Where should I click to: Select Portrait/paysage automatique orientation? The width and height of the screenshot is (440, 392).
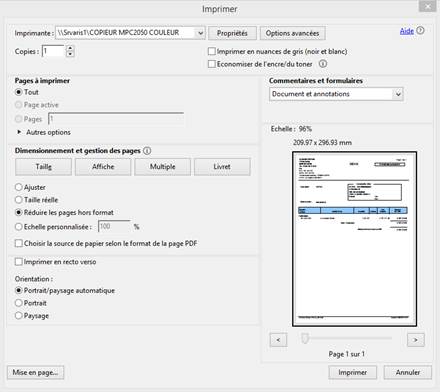click(x=19, y=290)
